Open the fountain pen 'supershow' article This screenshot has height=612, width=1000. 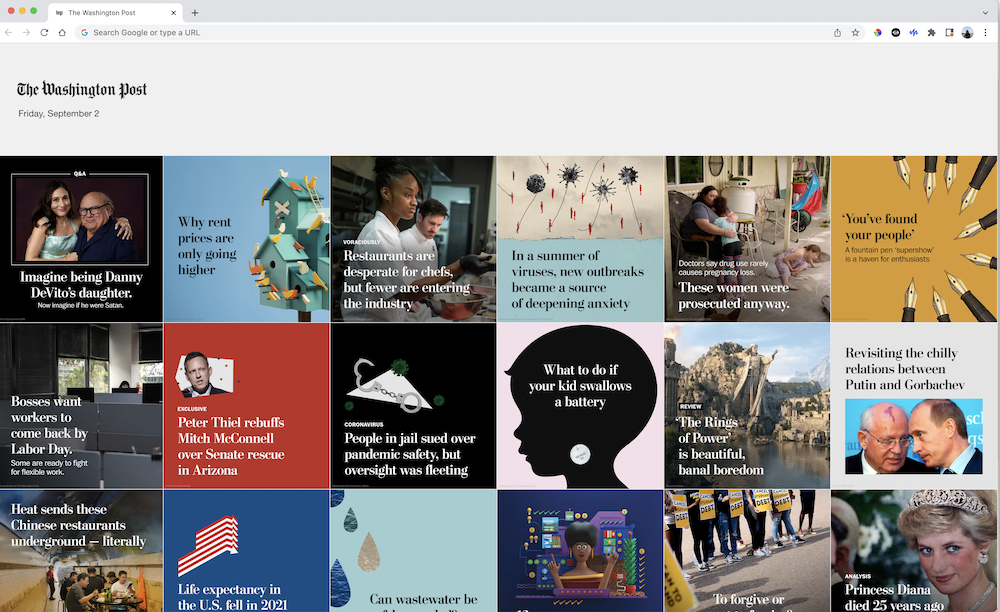pyautogui.click(x=914, y=239)
